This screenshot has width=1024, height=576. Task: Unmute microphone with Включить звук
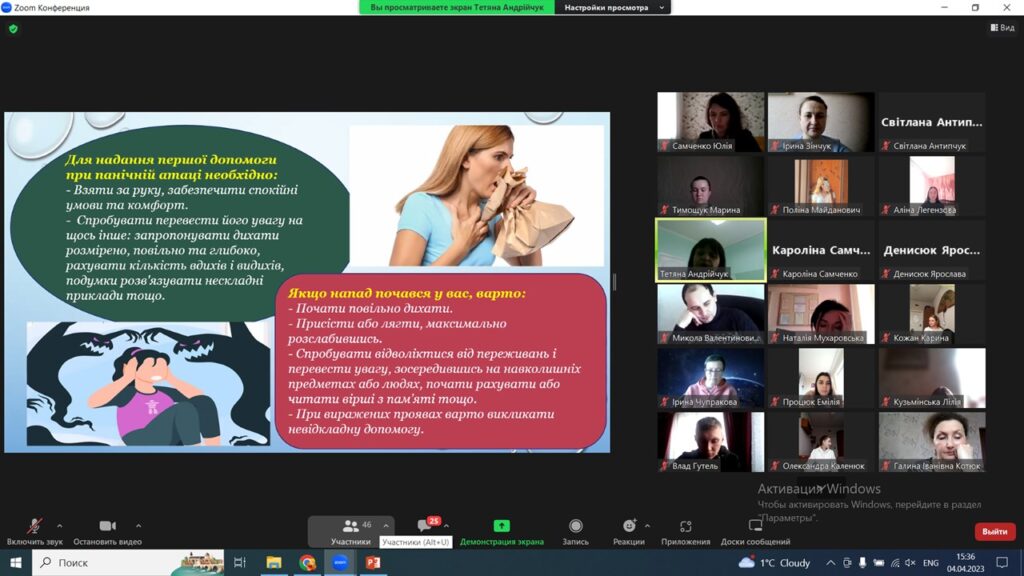click(x=34, y=527)
